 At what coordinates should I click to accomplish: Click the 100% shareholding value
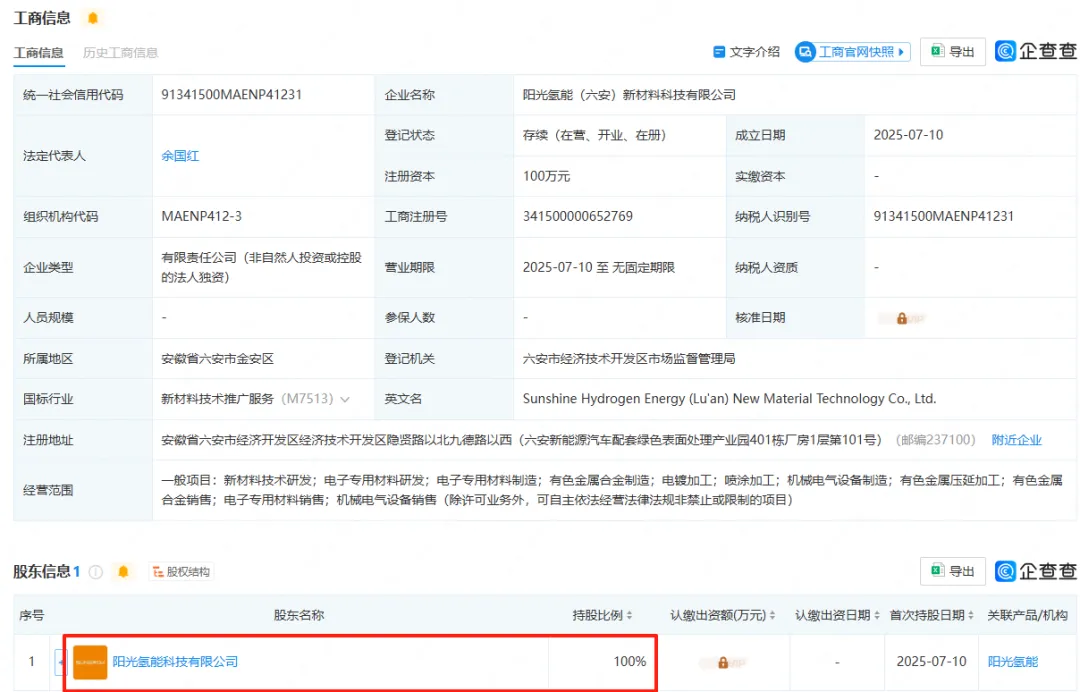coord(630,662)
